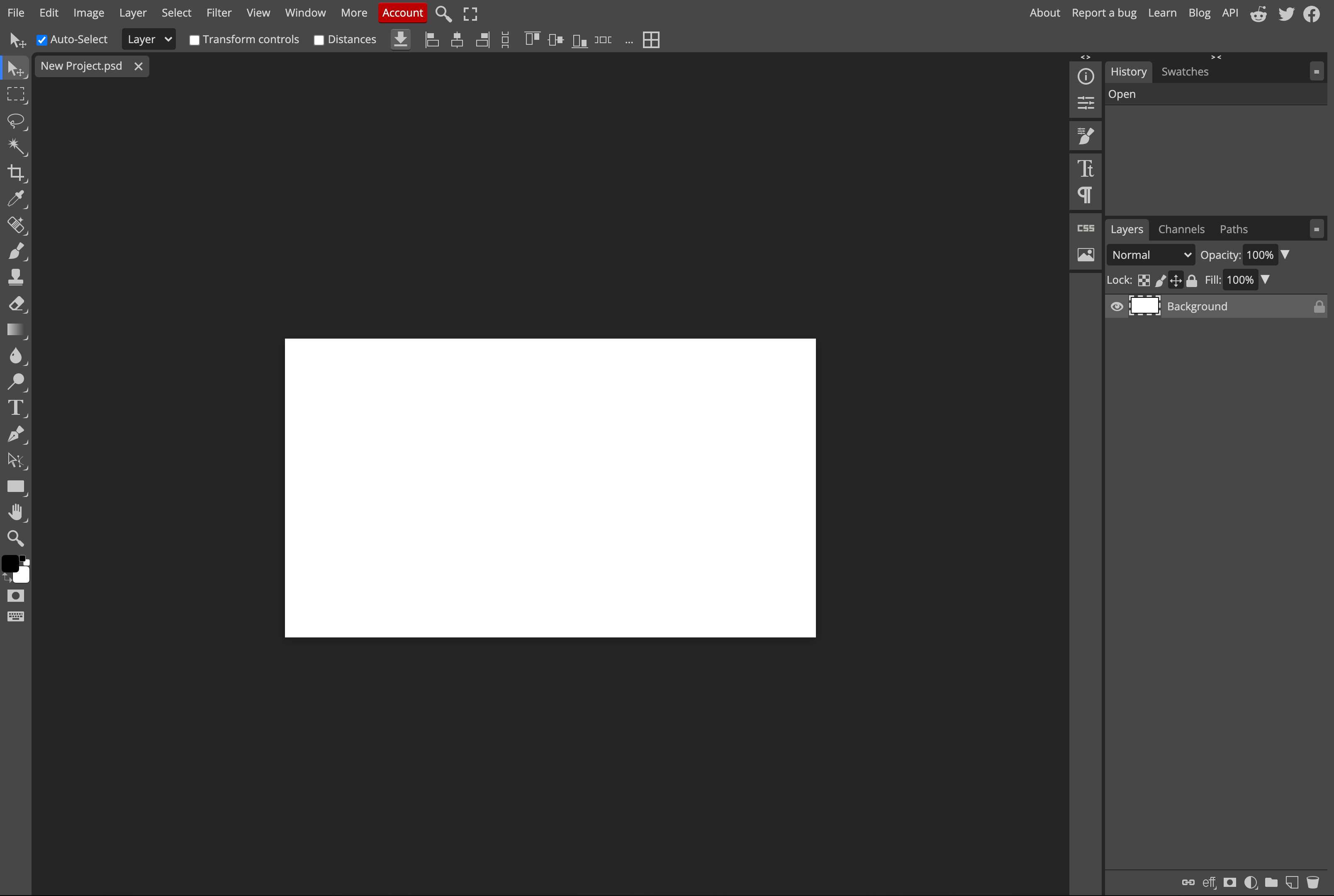Open the Report a bug link

coord(1104,12)
